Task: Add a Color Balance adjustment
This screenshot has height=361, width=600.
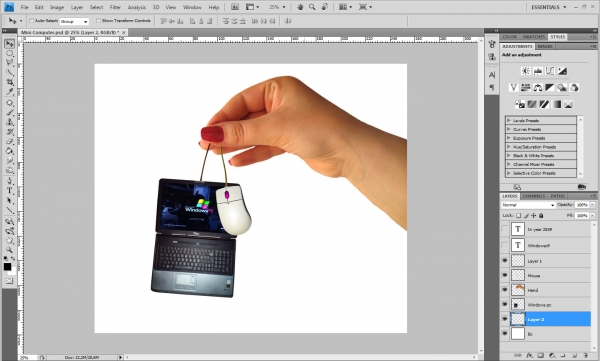Action: pos(538,88)
